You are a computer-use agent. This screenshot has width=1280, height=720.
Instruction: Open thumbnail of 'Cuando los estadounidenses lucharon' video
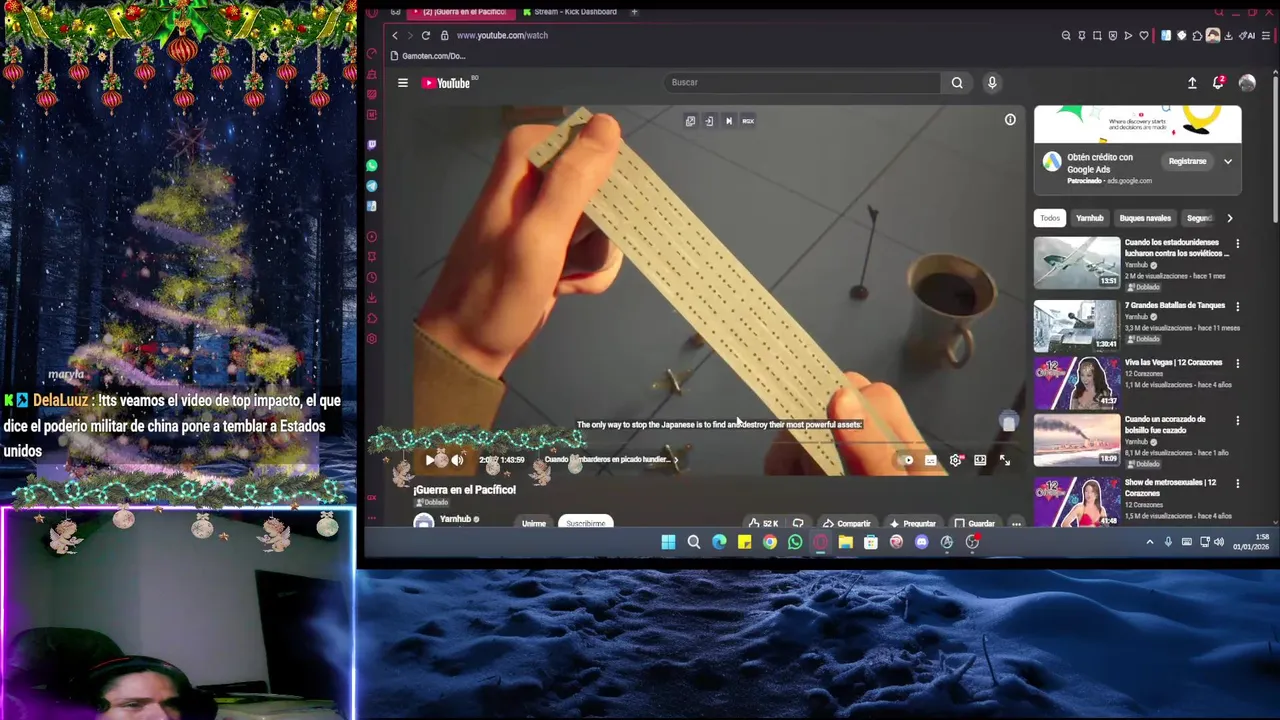(x=1077, y=263)
